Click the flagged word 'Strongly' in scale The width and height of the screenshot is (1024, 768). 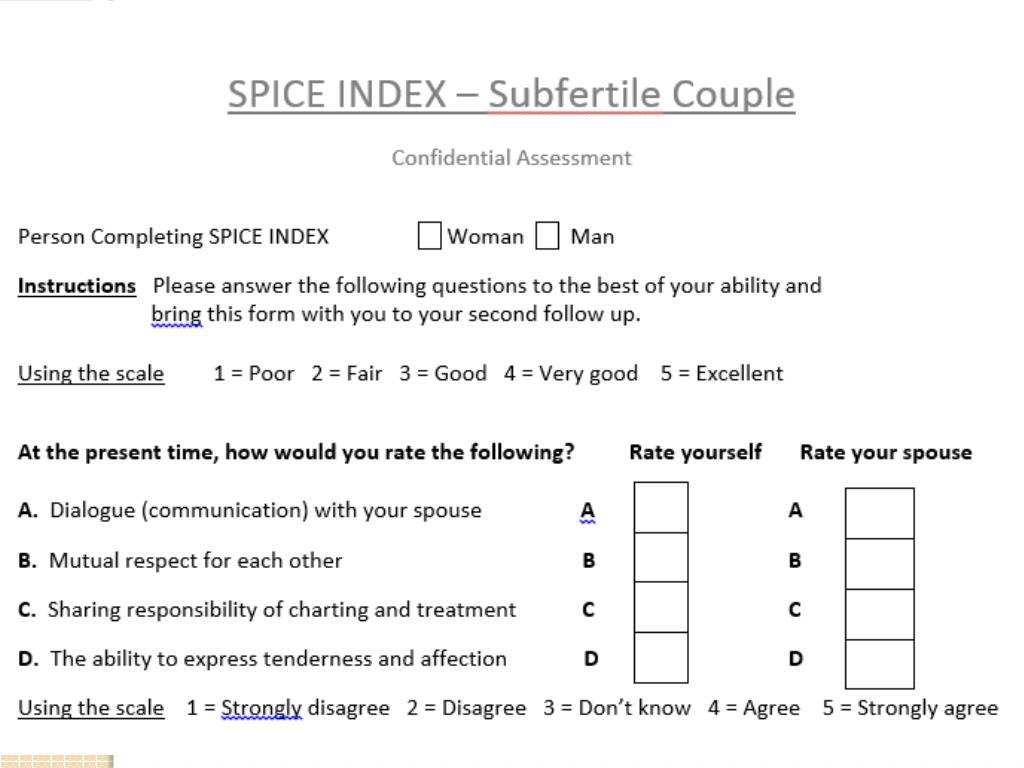pos(261,708)
